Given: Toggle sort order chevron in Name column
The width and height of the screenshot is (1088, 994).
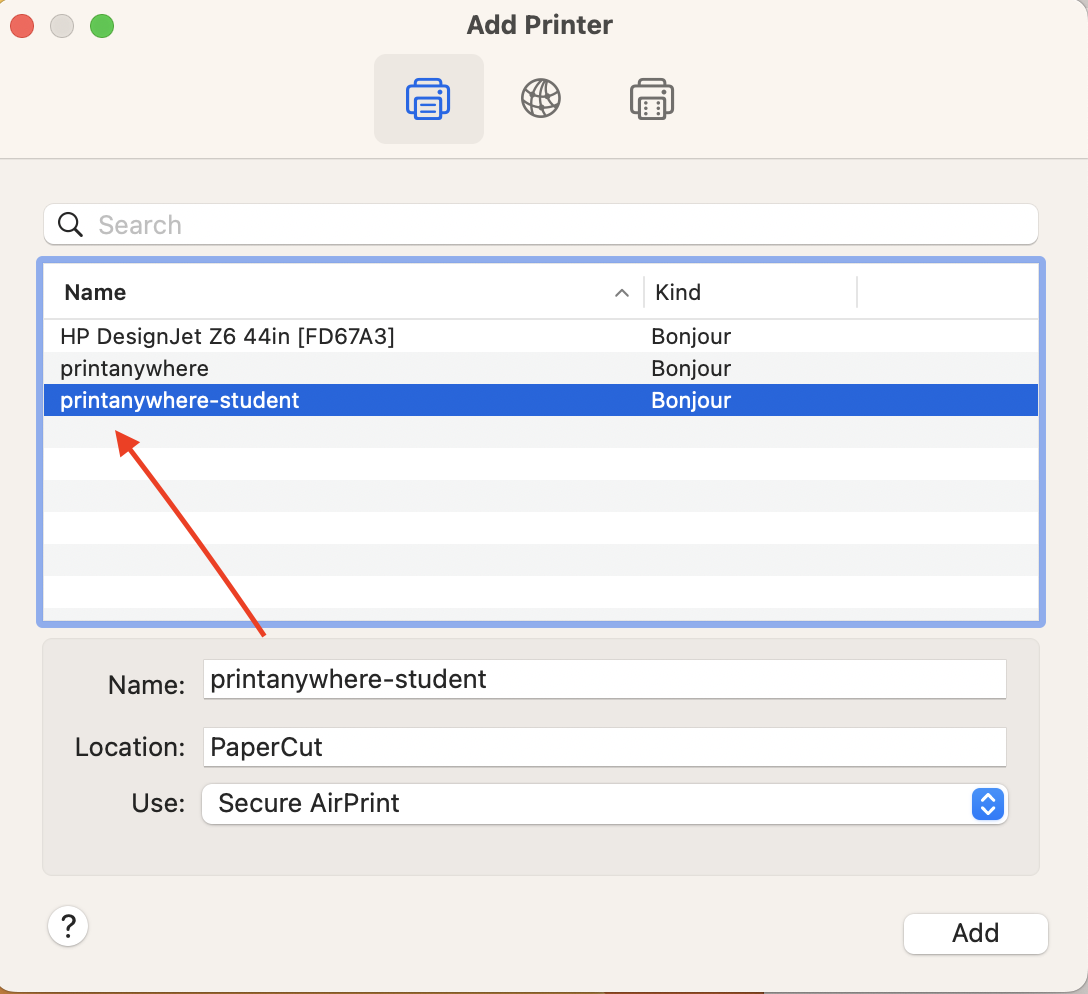Looking at the screenshot, I should point(622,293).
